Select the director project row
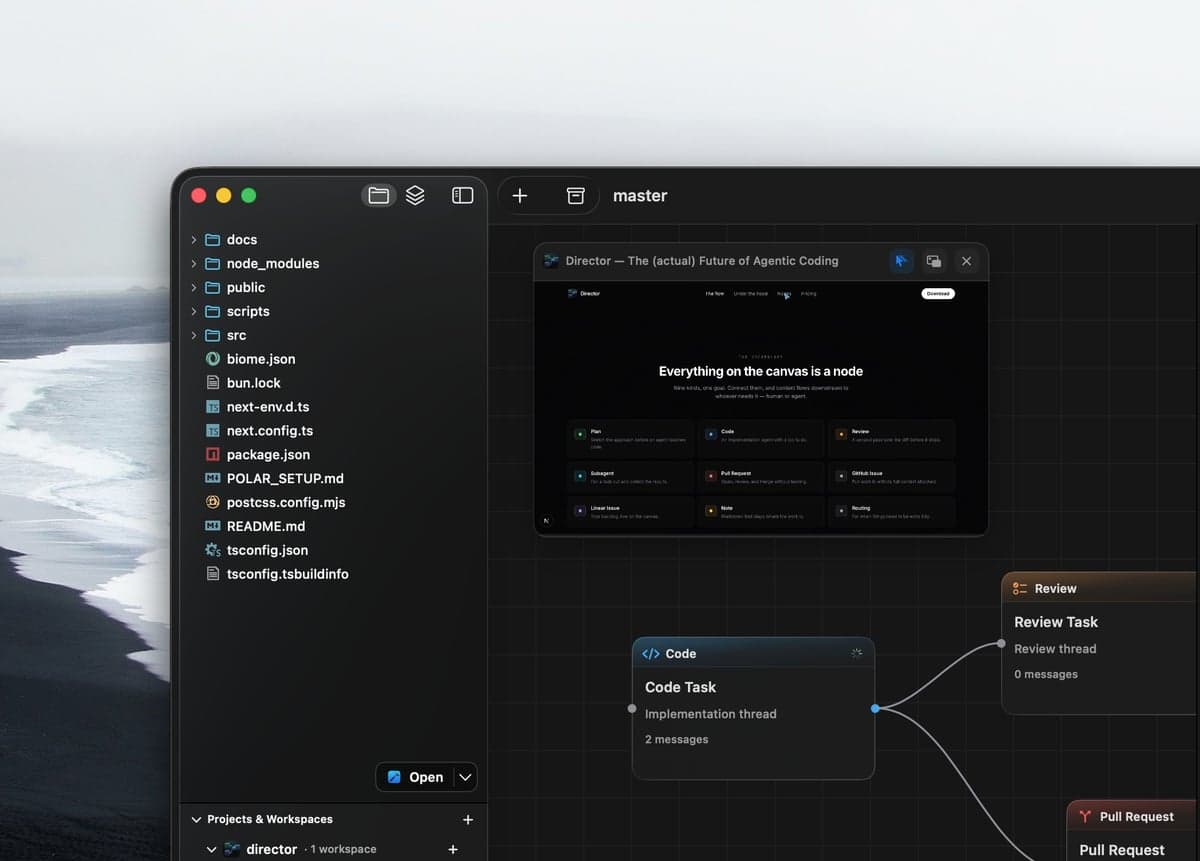The height and width of the screenshot is (861, 1200). coord(332,850)
